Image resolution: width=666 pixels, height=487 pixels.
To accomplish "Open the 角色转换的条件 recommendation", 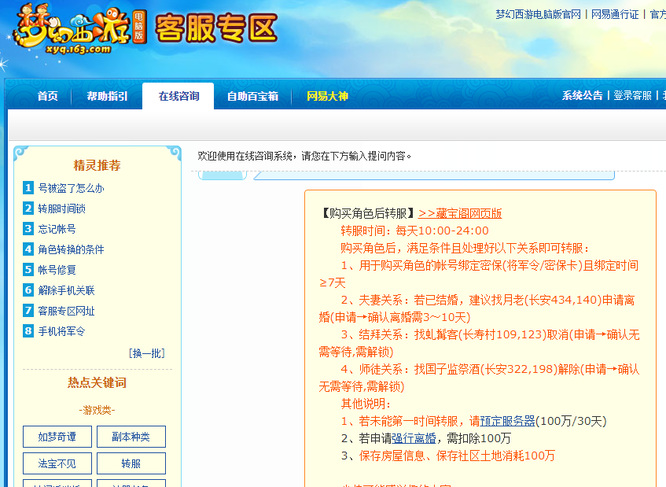I will pos(71,249).
